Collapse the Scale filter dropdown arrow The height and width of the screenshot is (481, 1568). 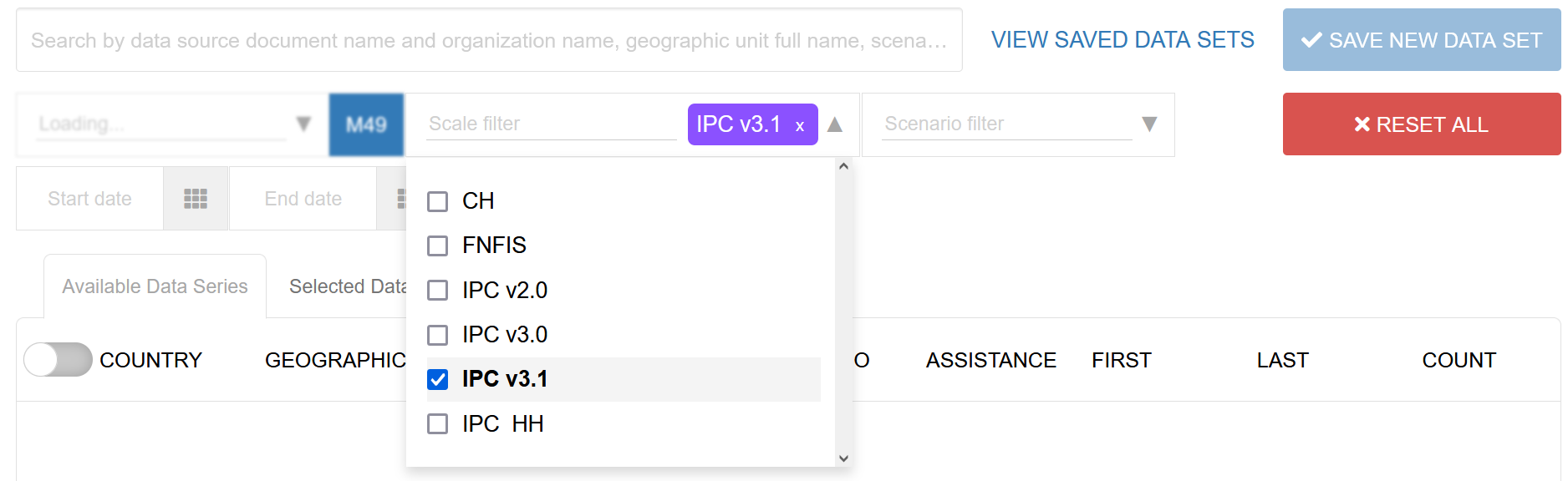click(834, 124)
